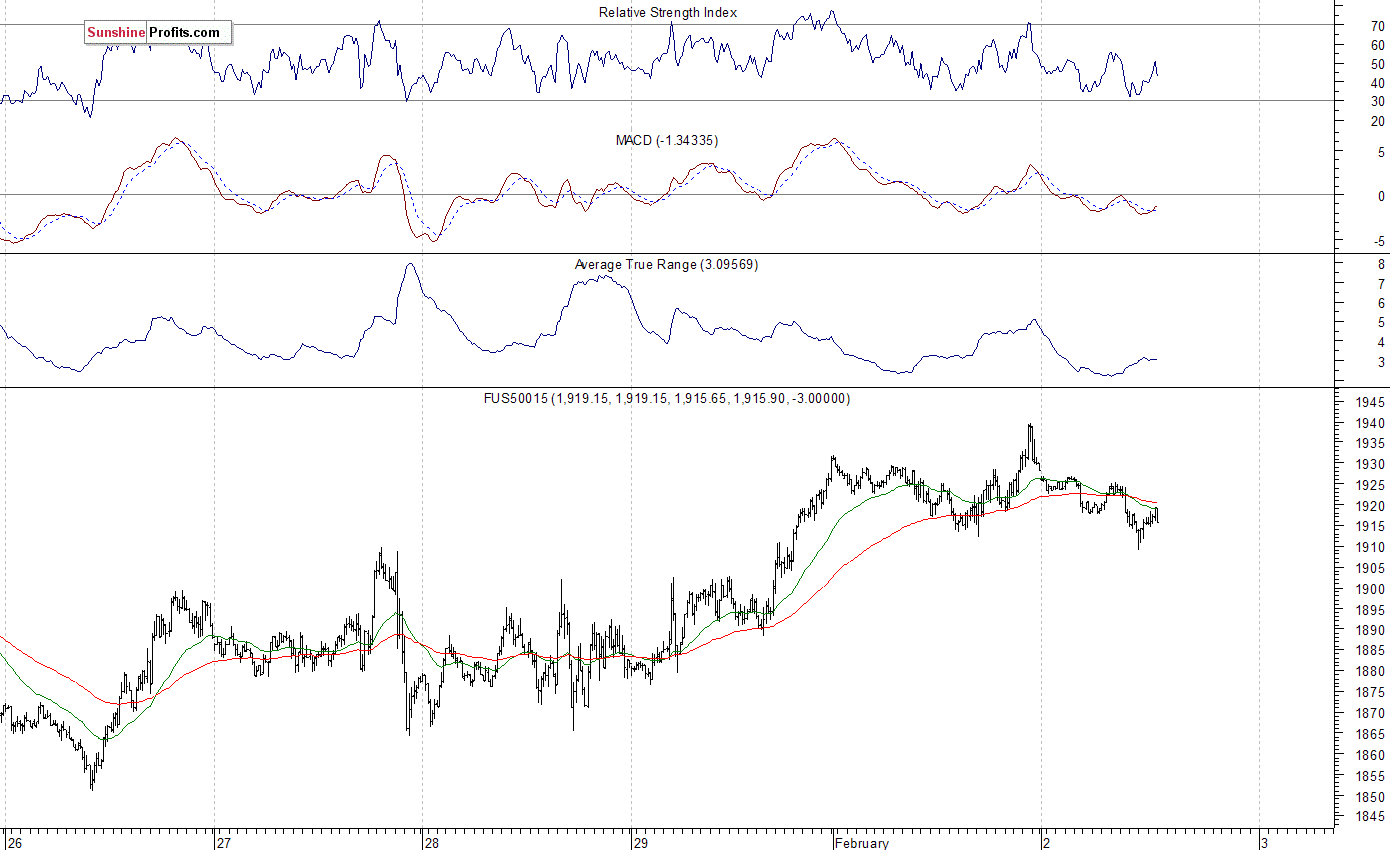The height and width of the screenshot is (850, 1390).
Task: Click the 1945 price axis label
Action: tap(1370, 403)
